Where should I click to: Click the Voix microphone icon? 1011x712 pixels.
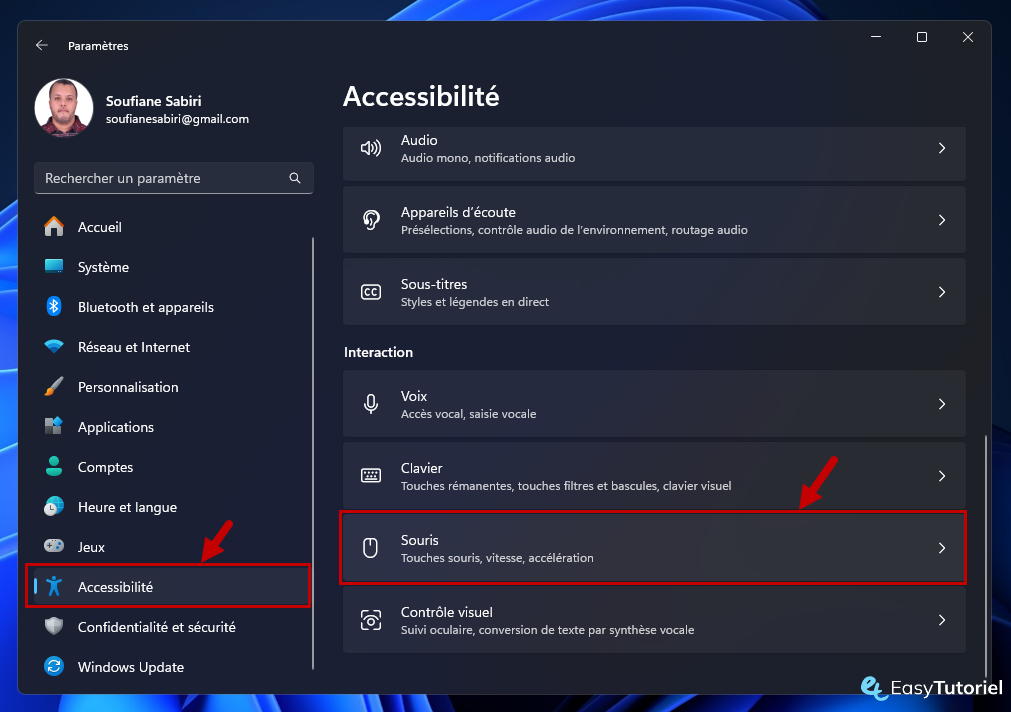[371, 404]
